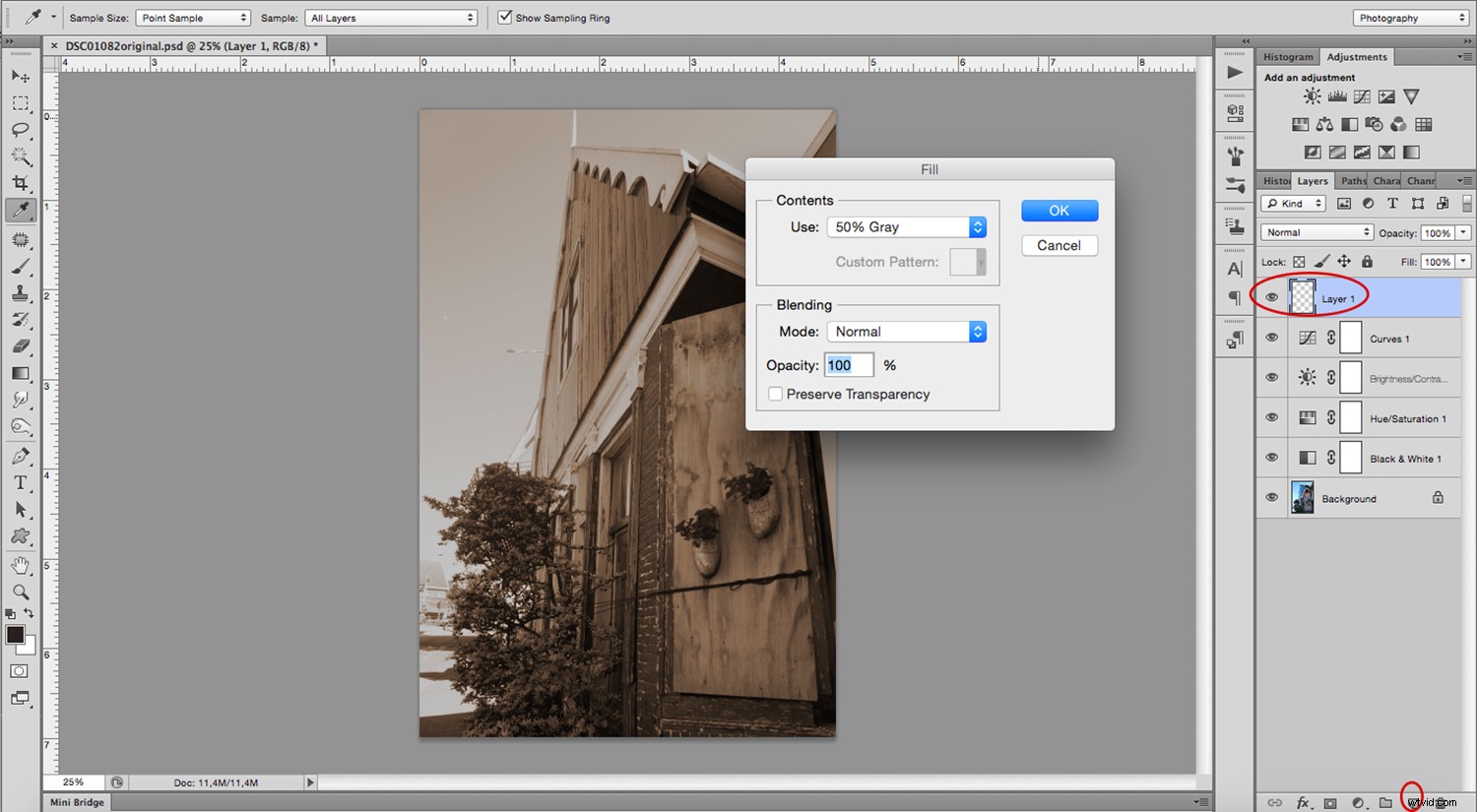Uncheck Show Sampling Ring in the options bar
This screenshot has height=812, width=1477.
click(x=505, y=17)
